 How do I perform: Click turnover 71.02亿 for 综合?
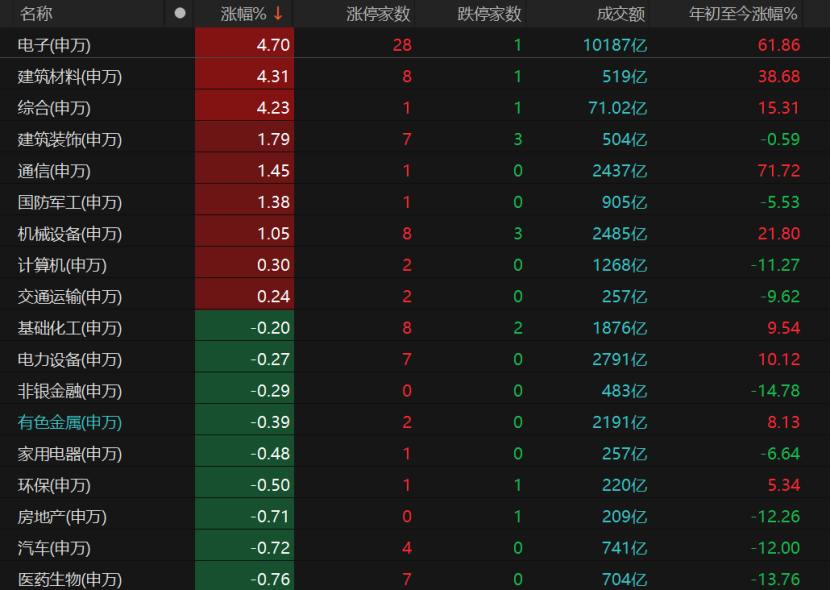pos(617,108)
